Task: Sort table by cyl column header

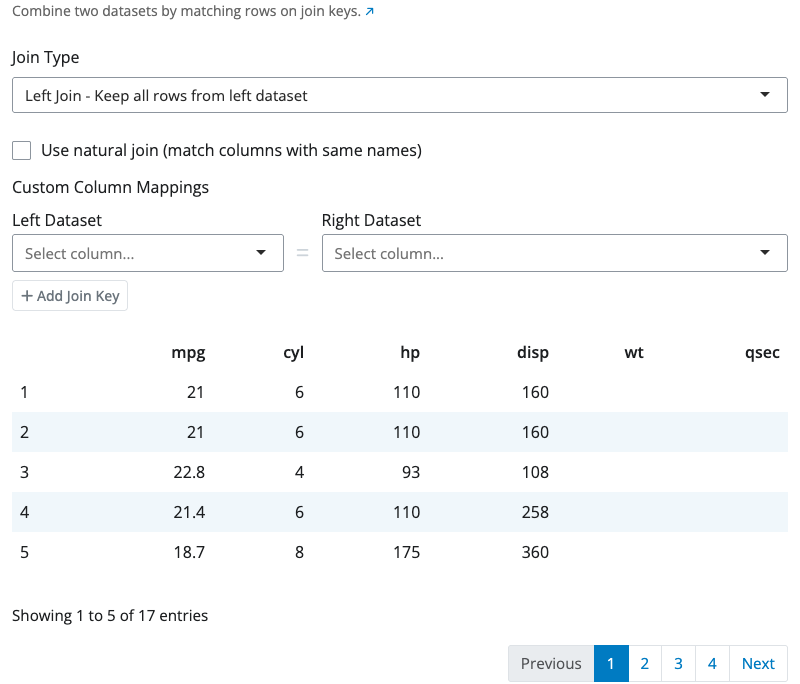Action: (294, 352)
